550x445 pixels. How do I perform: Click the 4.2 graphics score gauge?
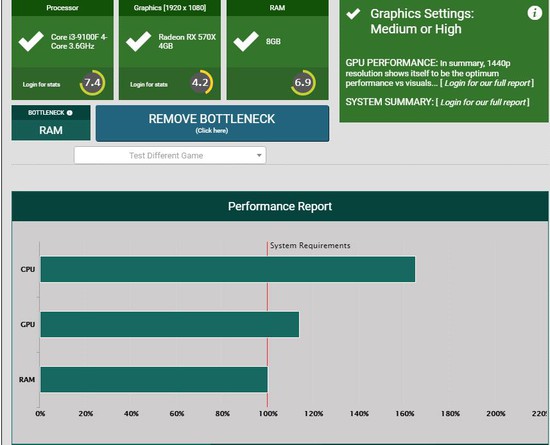point(200,83)
